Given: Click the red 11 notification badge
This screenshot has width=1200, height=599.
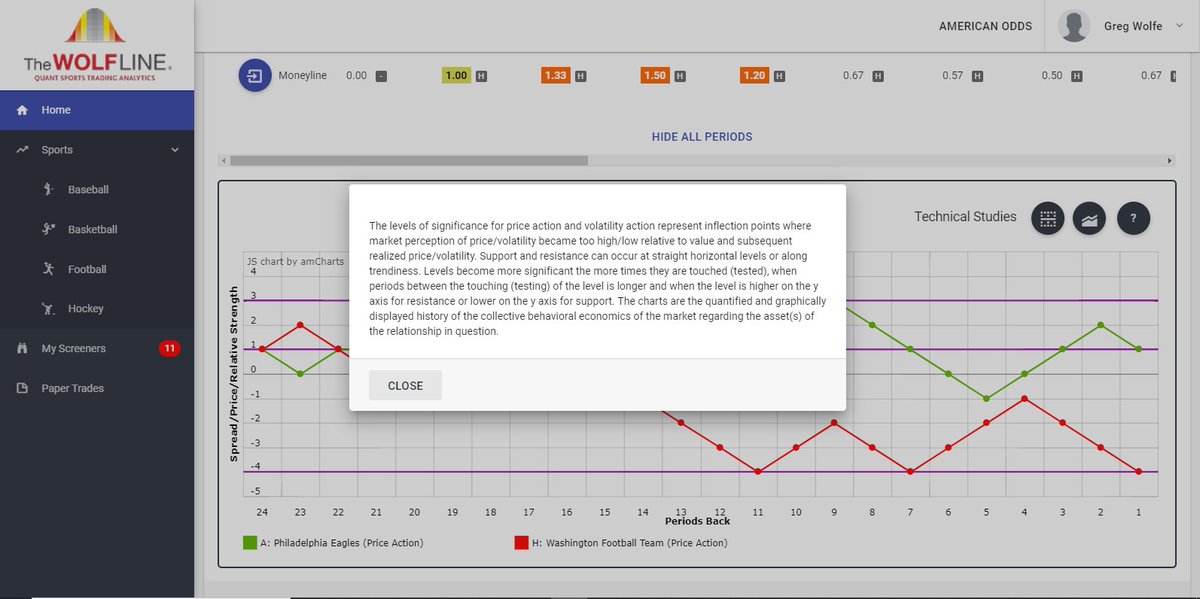Looking at the screenshot, I should tap(169, 349).
